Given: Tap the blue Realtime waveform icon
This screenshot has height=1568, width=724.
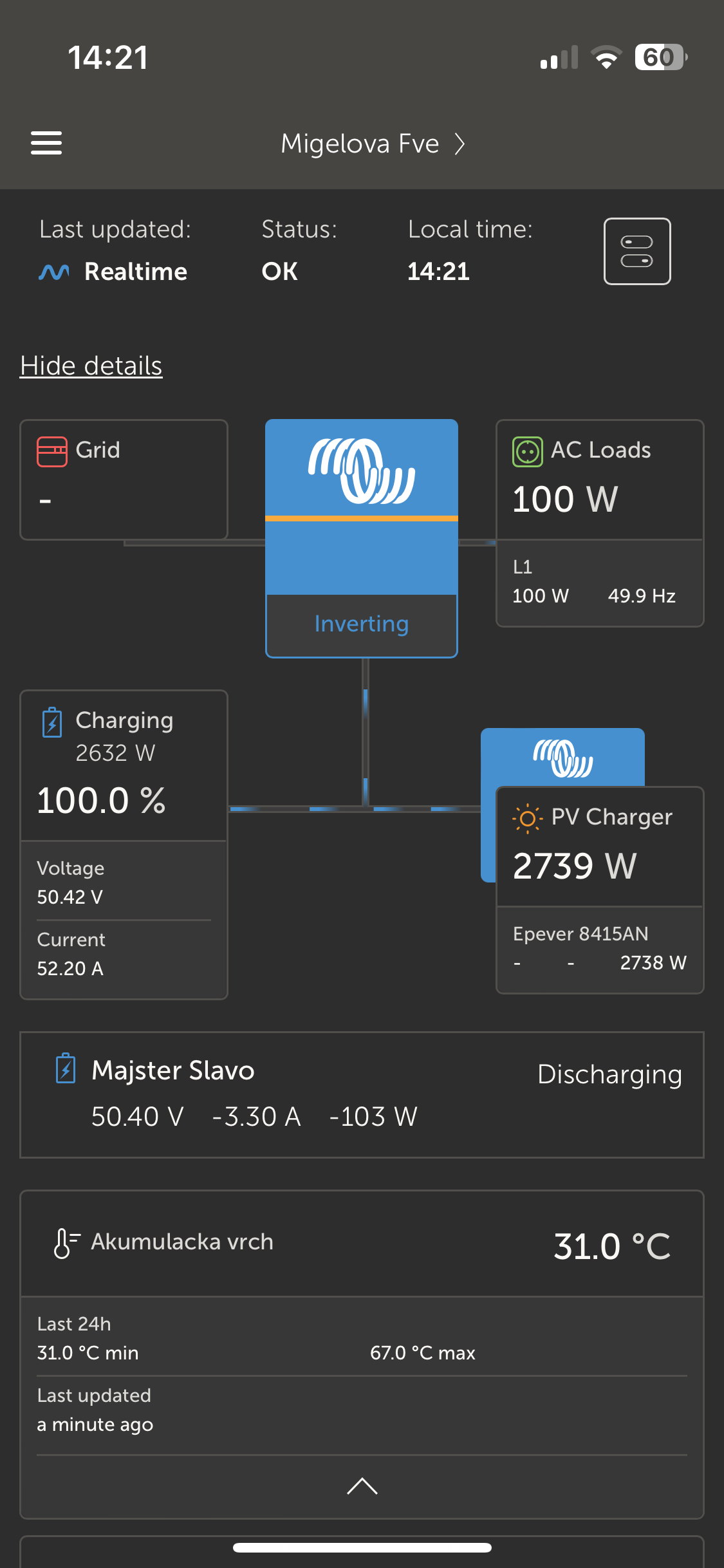Looking at the screenshot, I should 54,272.
